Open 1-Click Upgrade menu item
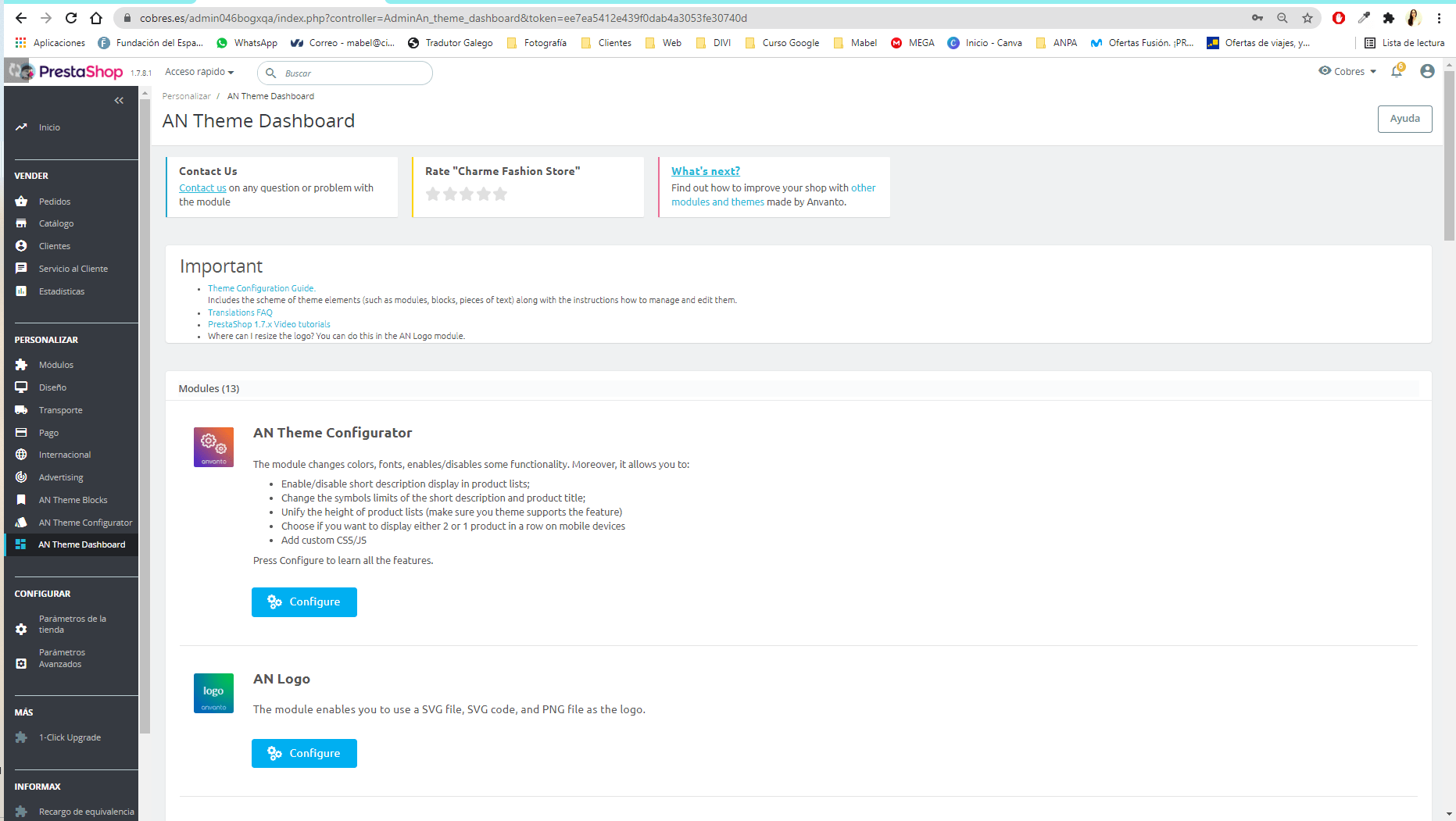The image size is (1456, 821). [70, 737]
